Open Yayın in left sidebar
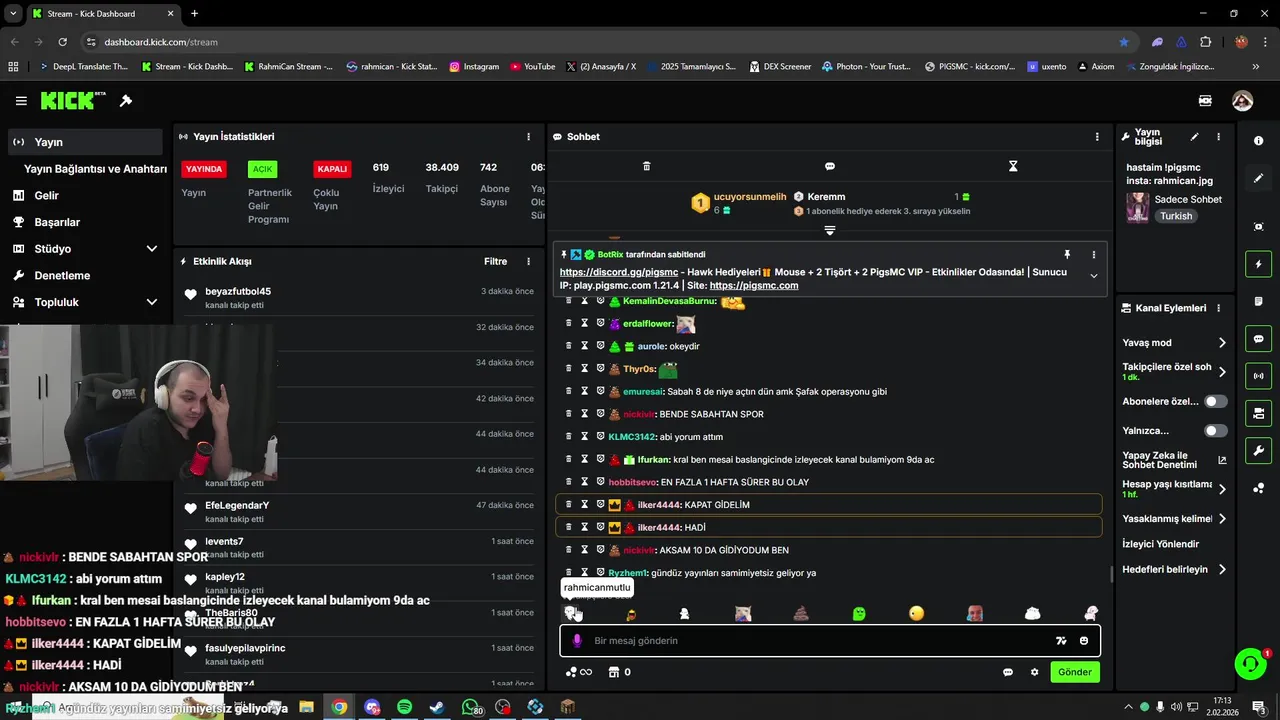 85,142
